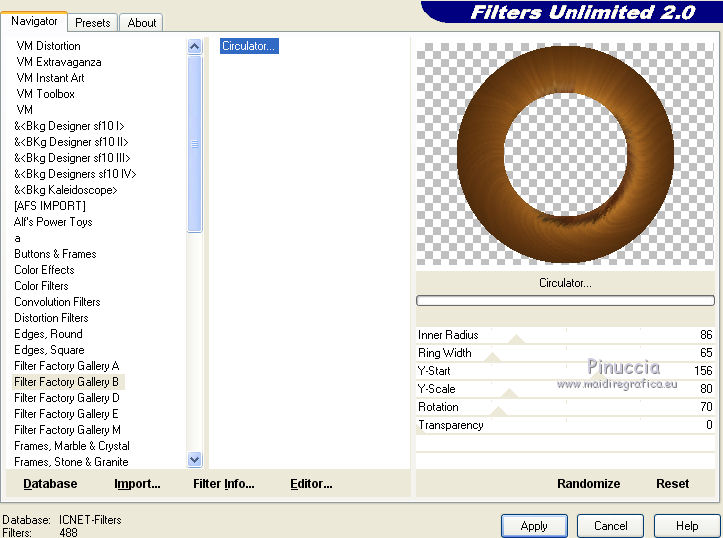
Task: Randomize the filter settings
Action: [588, 484]
